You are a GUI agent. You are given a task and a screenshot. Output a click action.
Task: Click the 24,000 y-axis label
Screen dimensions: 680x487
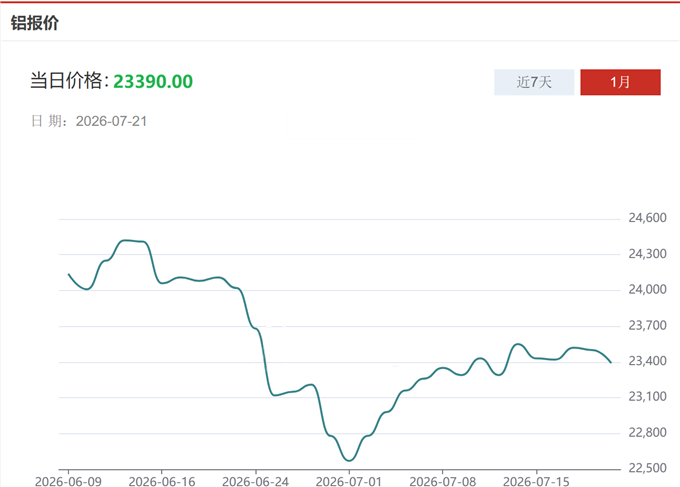tap(647, 289)
